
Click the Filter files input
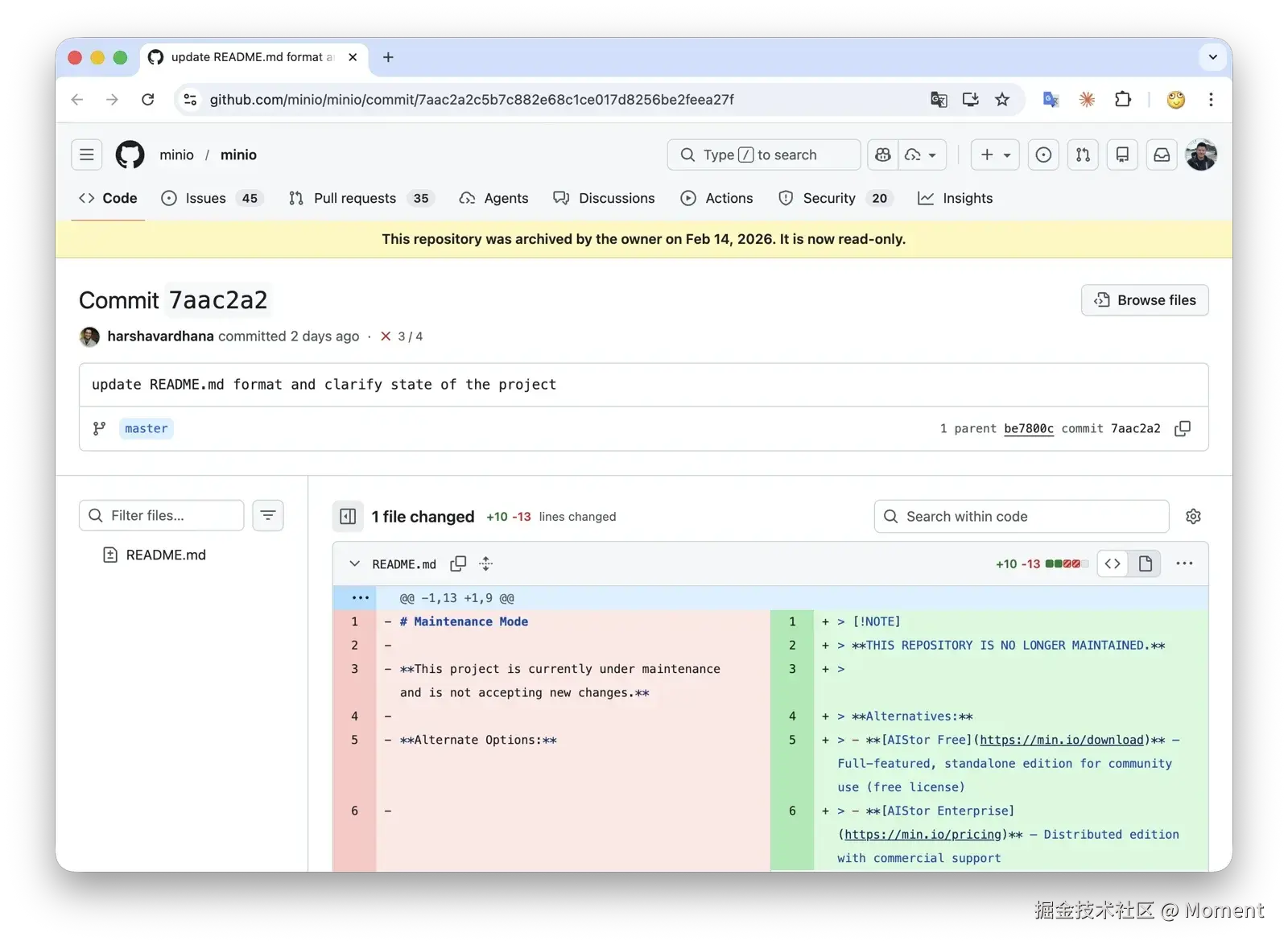click(161, 515)
